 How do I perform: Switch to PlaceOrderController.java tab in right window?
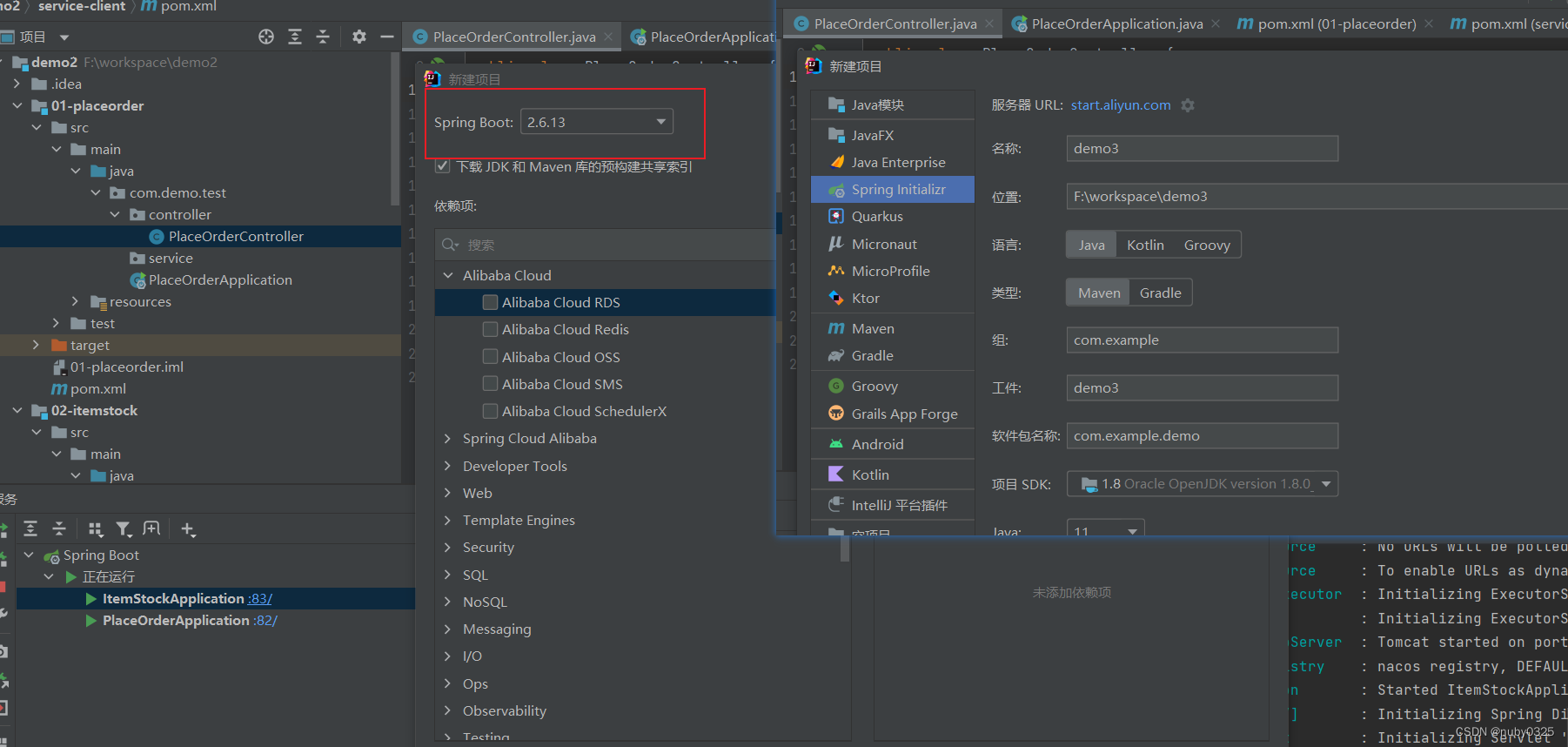coord(894,24)
